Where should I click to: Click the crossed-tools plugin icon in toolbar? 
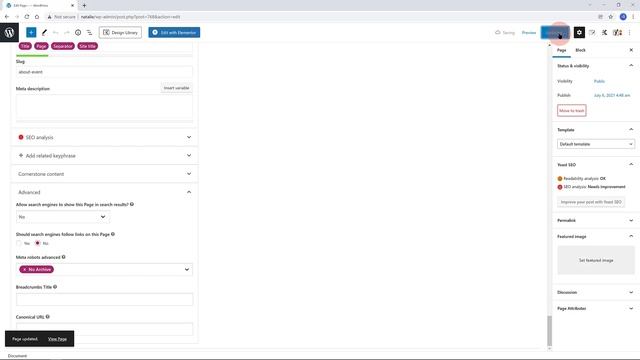(x=604, y=32)
